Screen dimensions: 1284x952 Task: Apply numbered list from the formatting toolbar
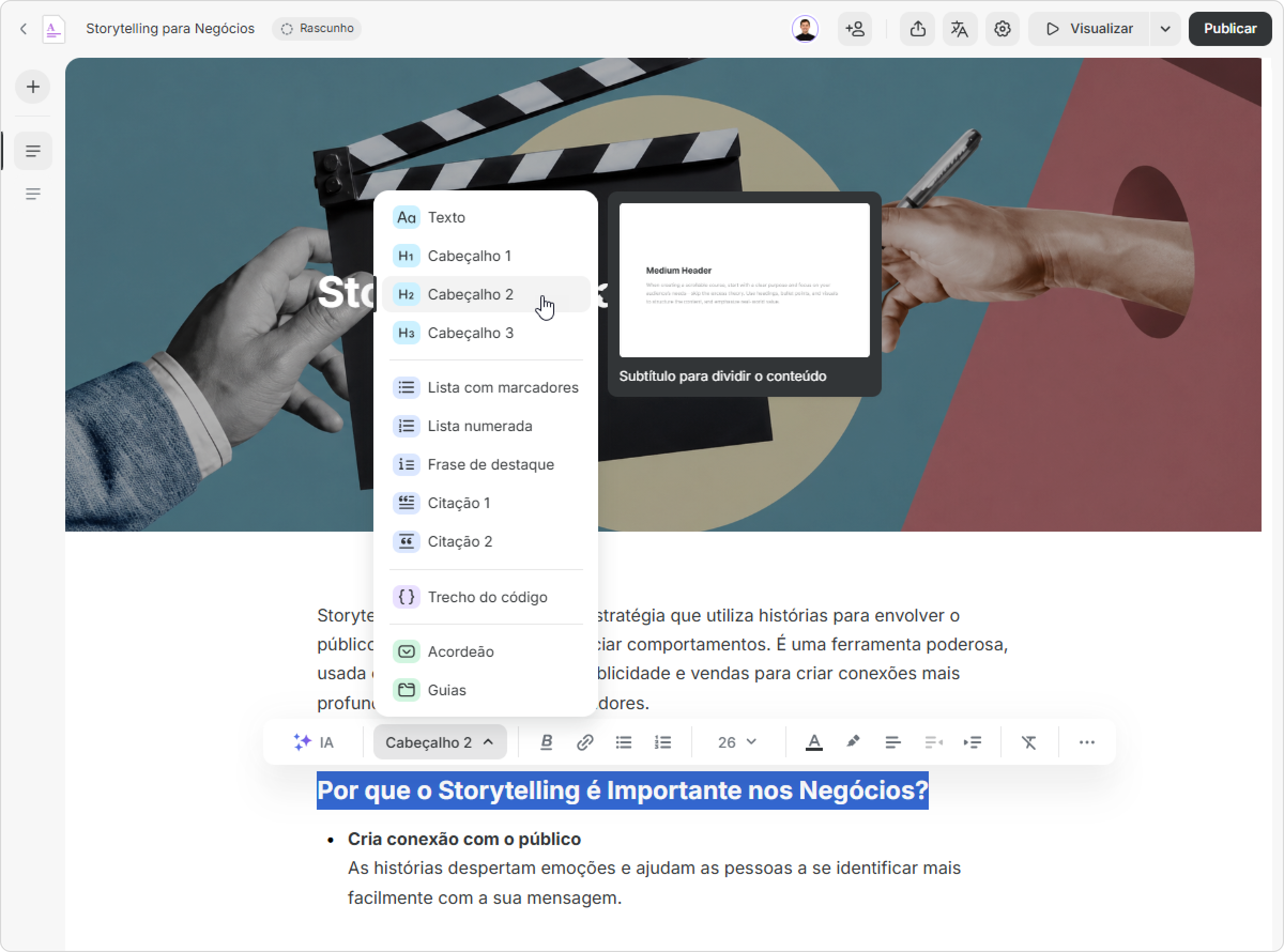(663, 742)
